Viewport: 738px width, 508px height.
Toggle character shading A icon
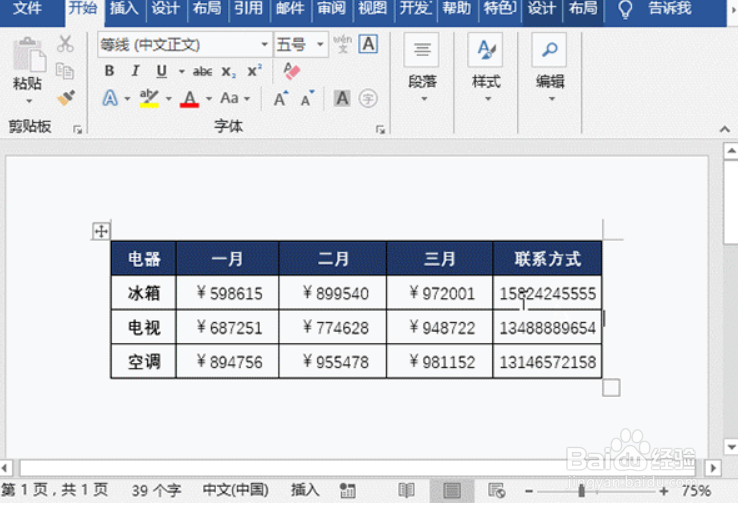click(x=342, y=98)
